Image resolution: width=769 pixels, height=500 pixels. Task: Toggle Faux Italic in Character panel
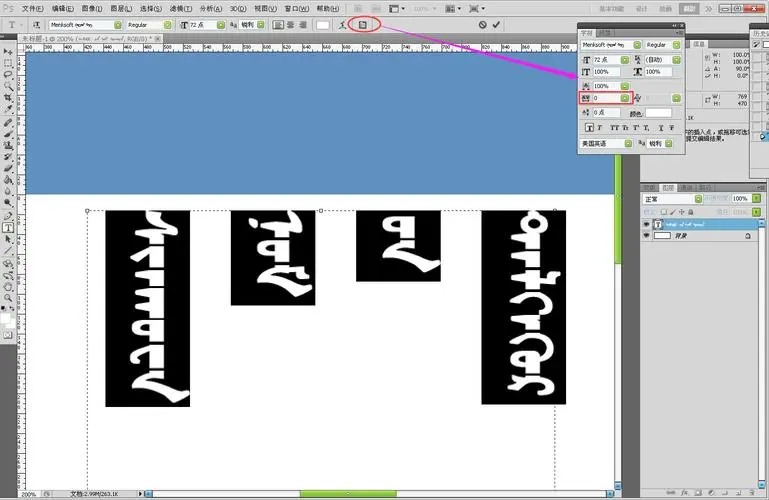600,127
